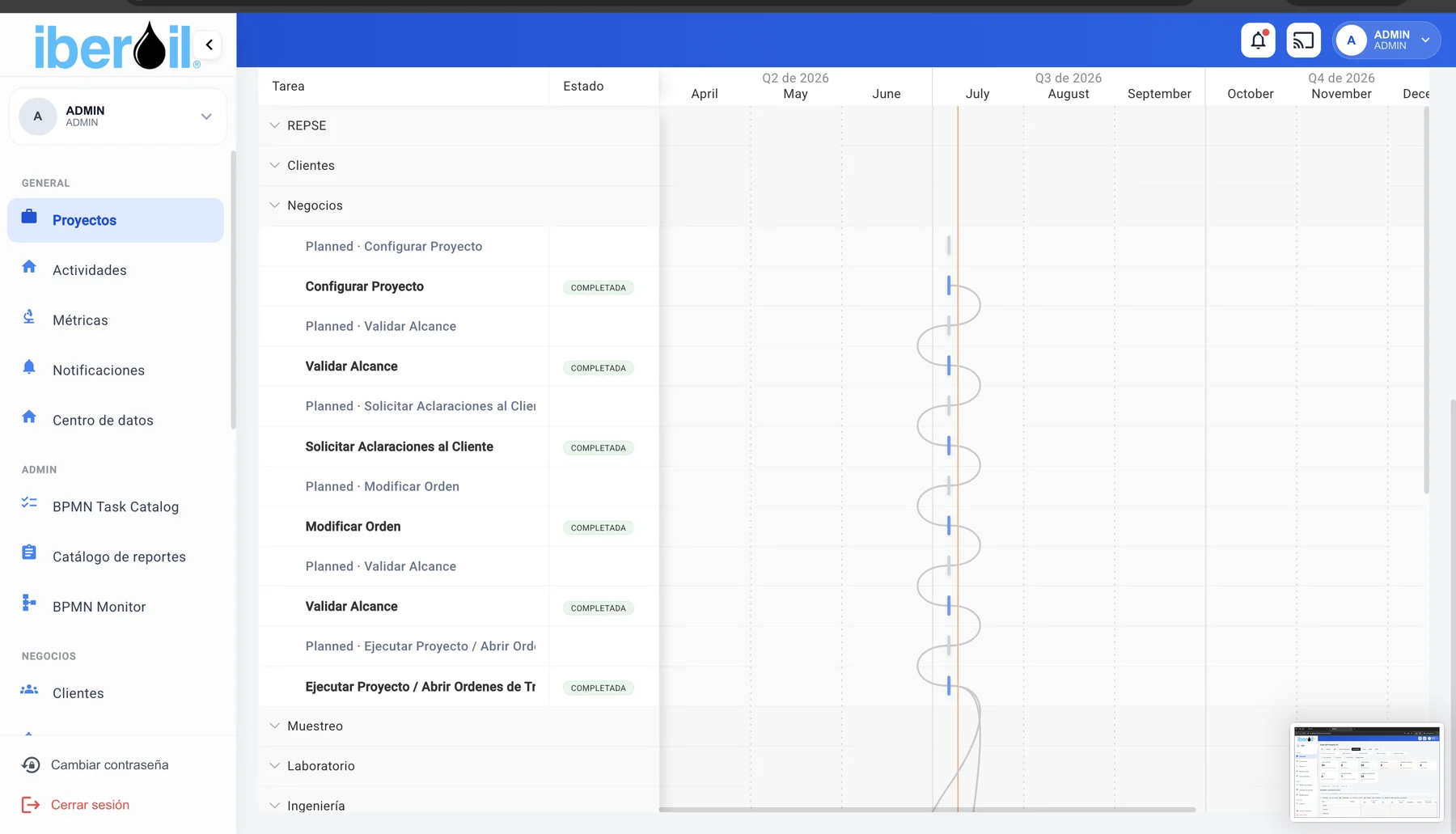Click the BPMN Monitor tree icon
The width and height of the screenshot is (1456, 834).
(29, 603)
